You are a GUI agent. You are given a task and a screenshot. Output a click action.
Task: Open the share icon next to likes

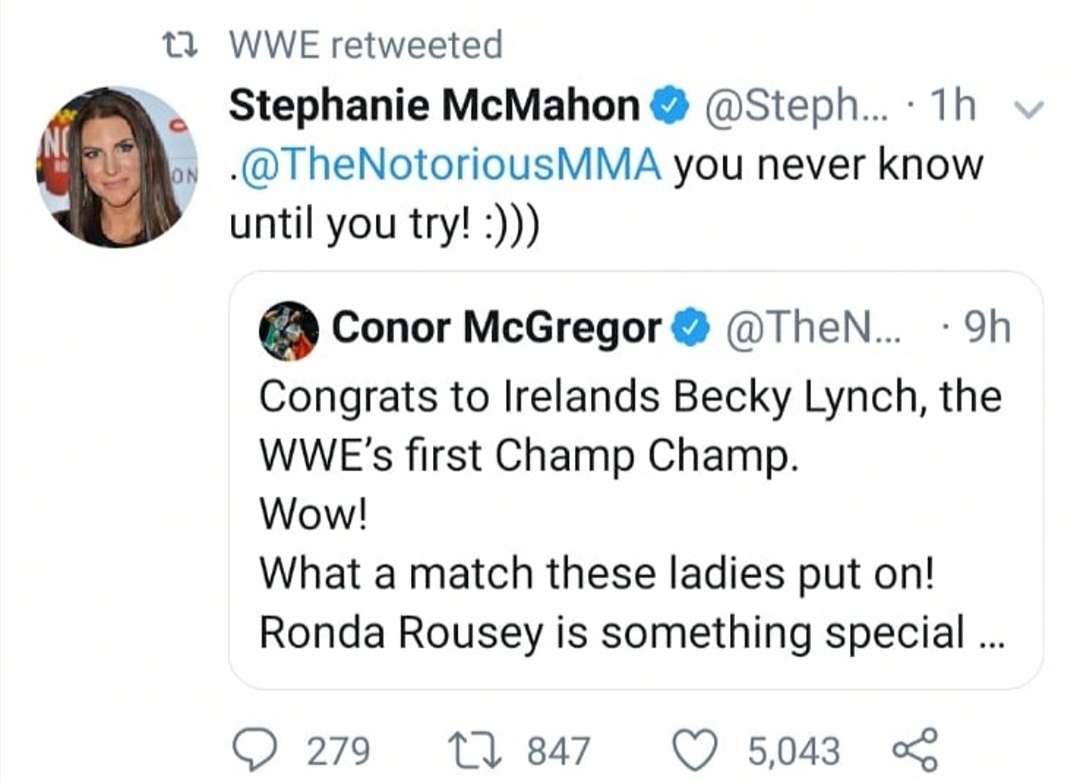(x=912, y=749)
